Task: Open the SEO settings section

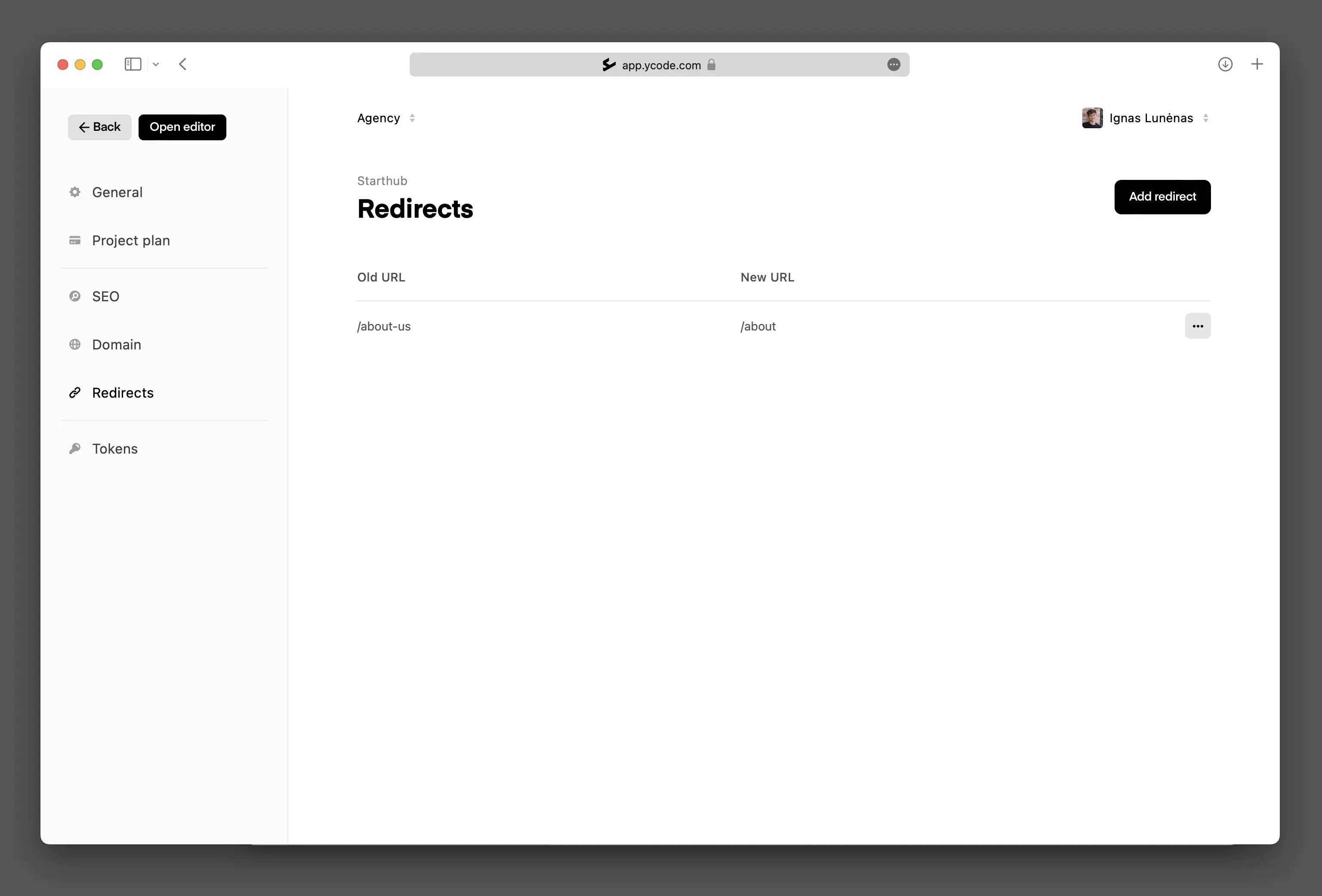Action: point(106,297)
